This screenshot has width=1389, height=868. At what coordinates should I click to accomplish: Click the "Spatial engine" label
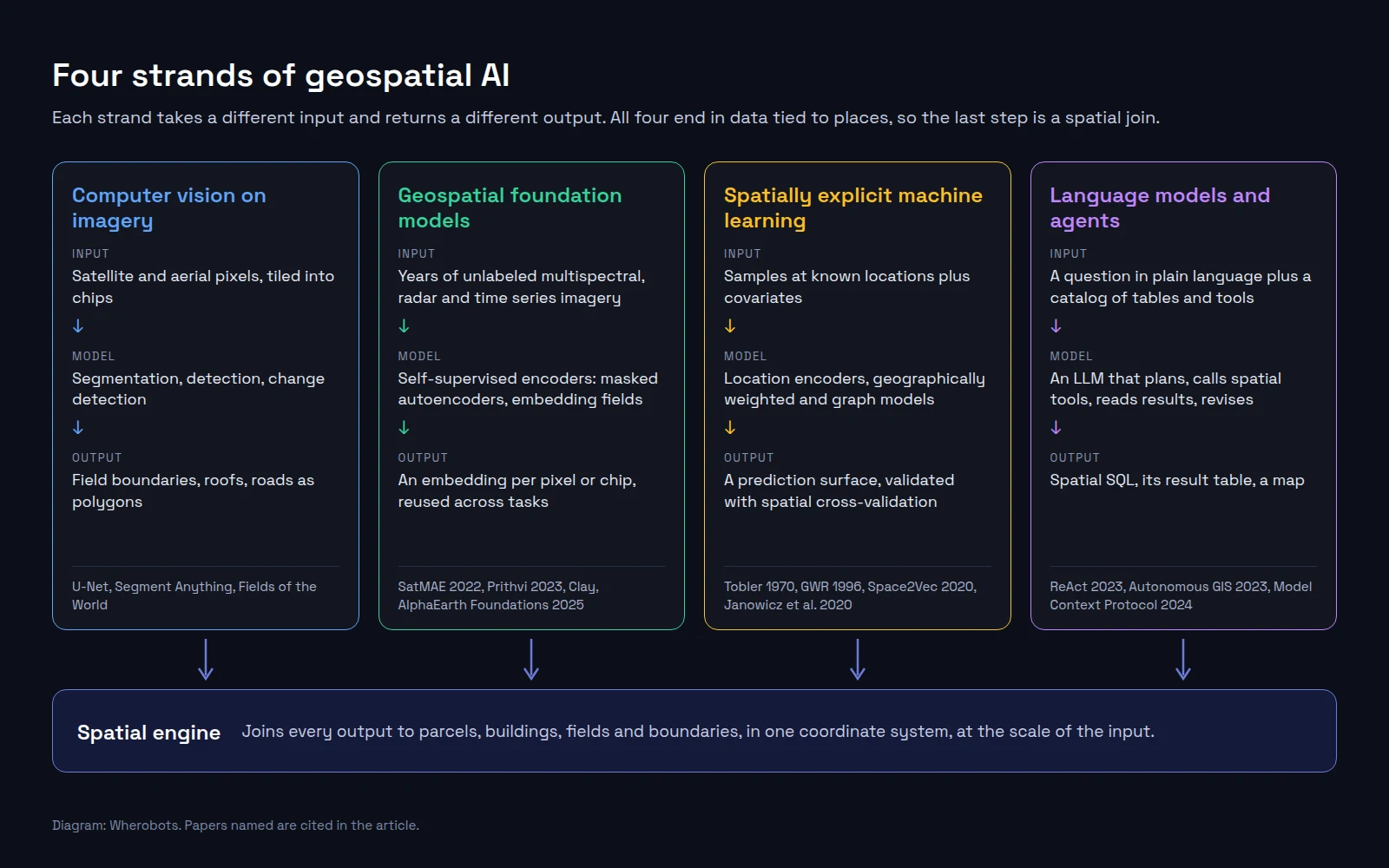148,733
